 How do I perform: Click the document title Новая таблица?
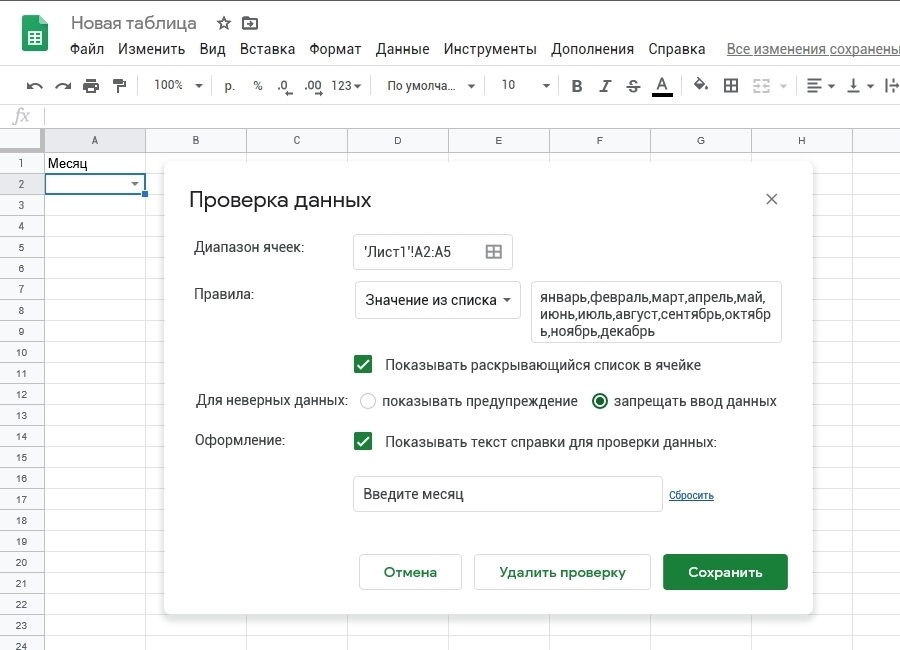[x=134, y=23]
